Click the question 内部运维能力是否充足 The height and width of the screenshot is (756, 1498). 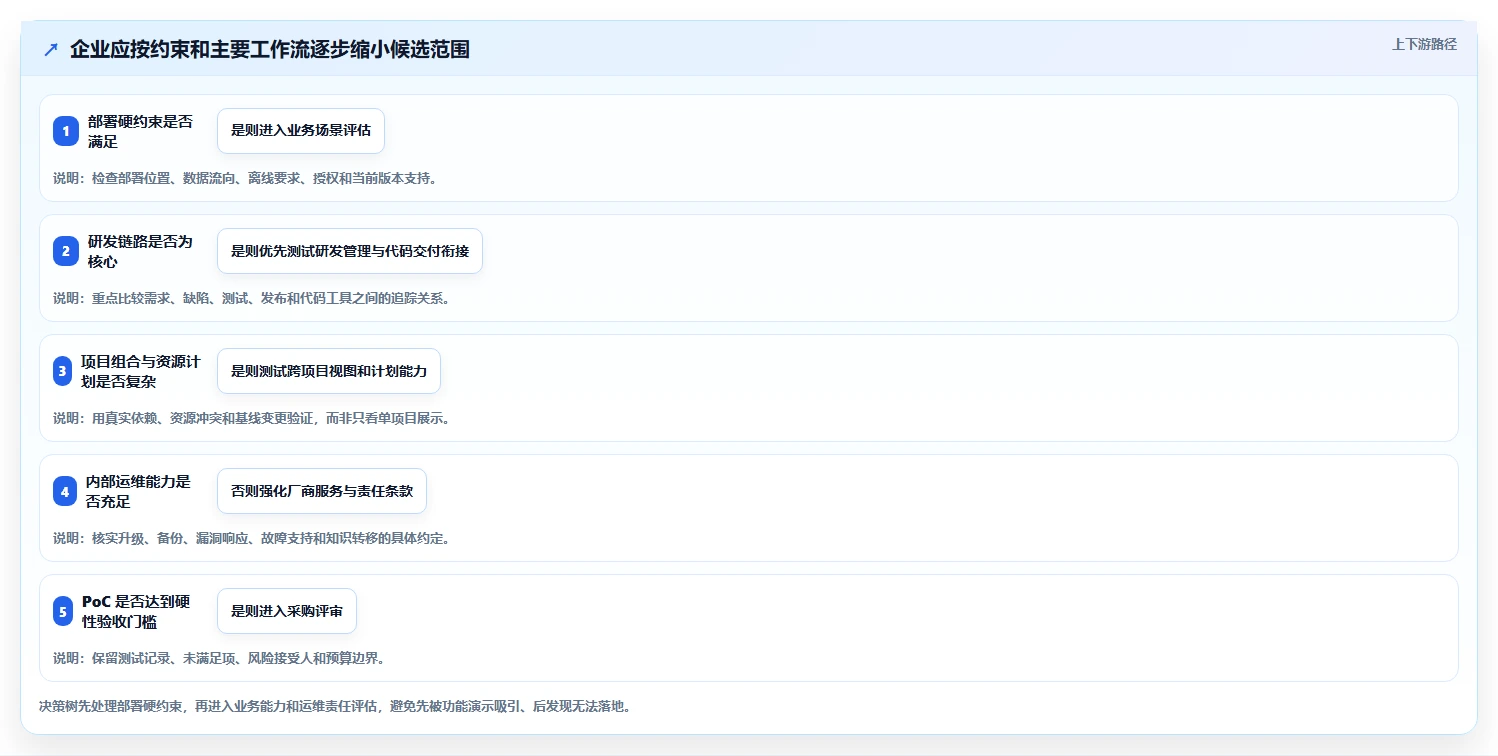[x=138, y=491]
